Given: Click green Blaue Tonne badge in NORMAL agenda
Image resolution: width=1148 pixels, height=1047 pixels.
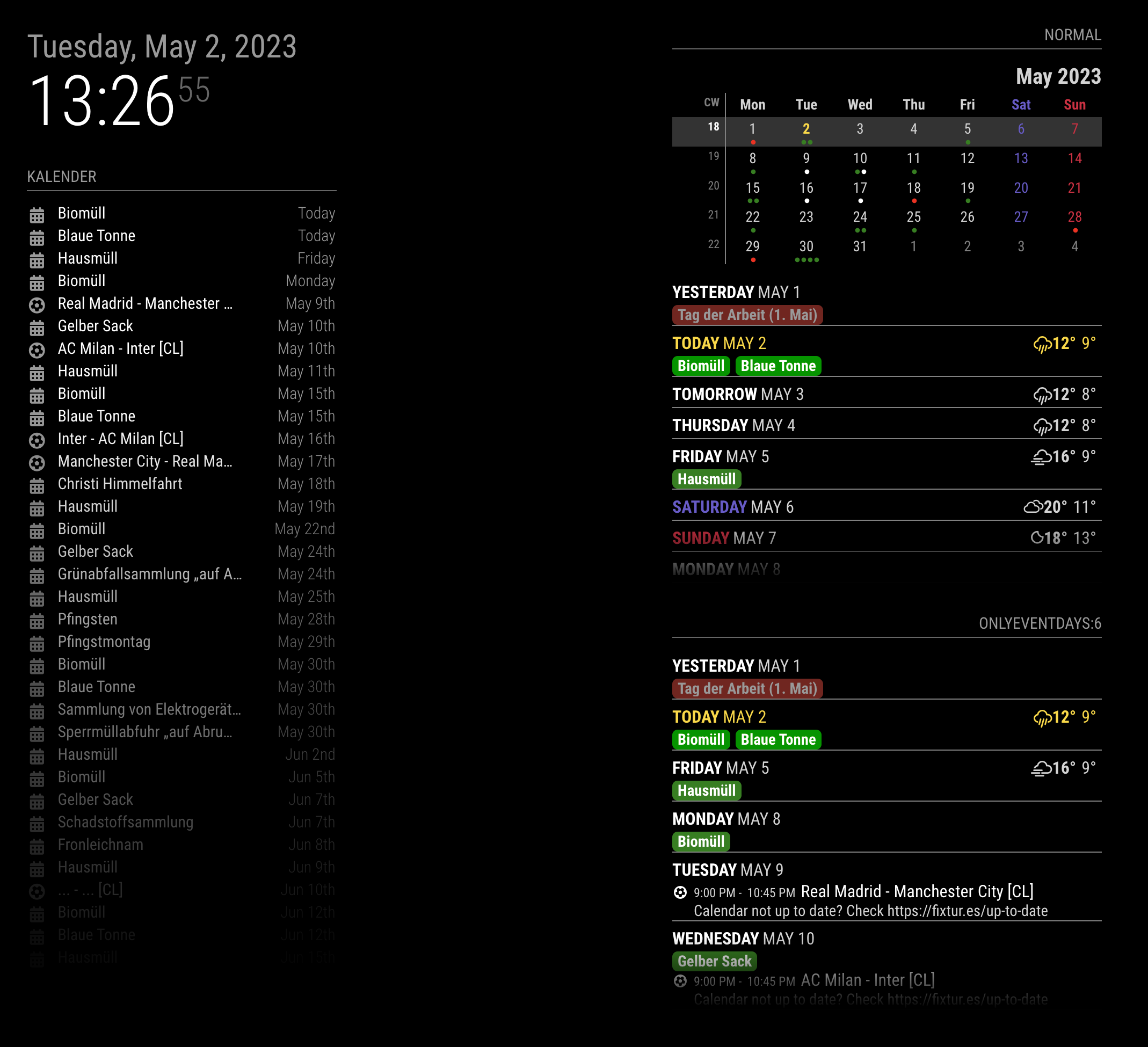Looking at the screenshot, I should [x=778, y=366].
